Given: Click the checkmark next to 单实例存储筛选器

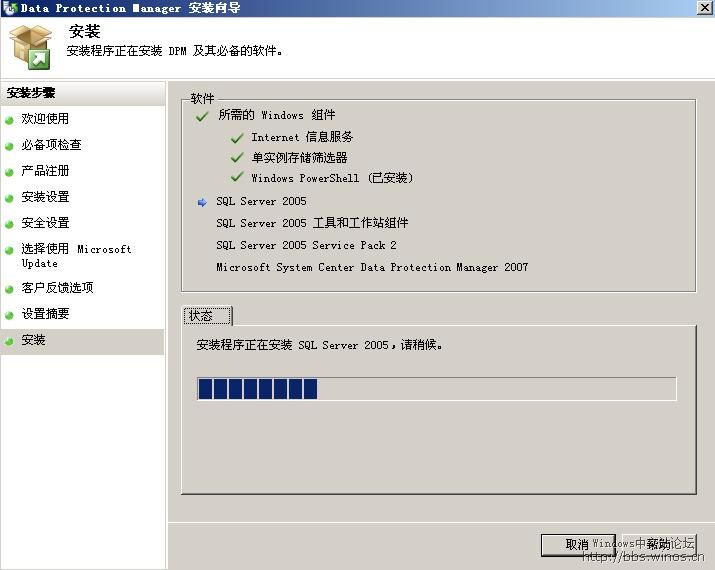Looking at the screenshot, I should click(x=237, y=158).
